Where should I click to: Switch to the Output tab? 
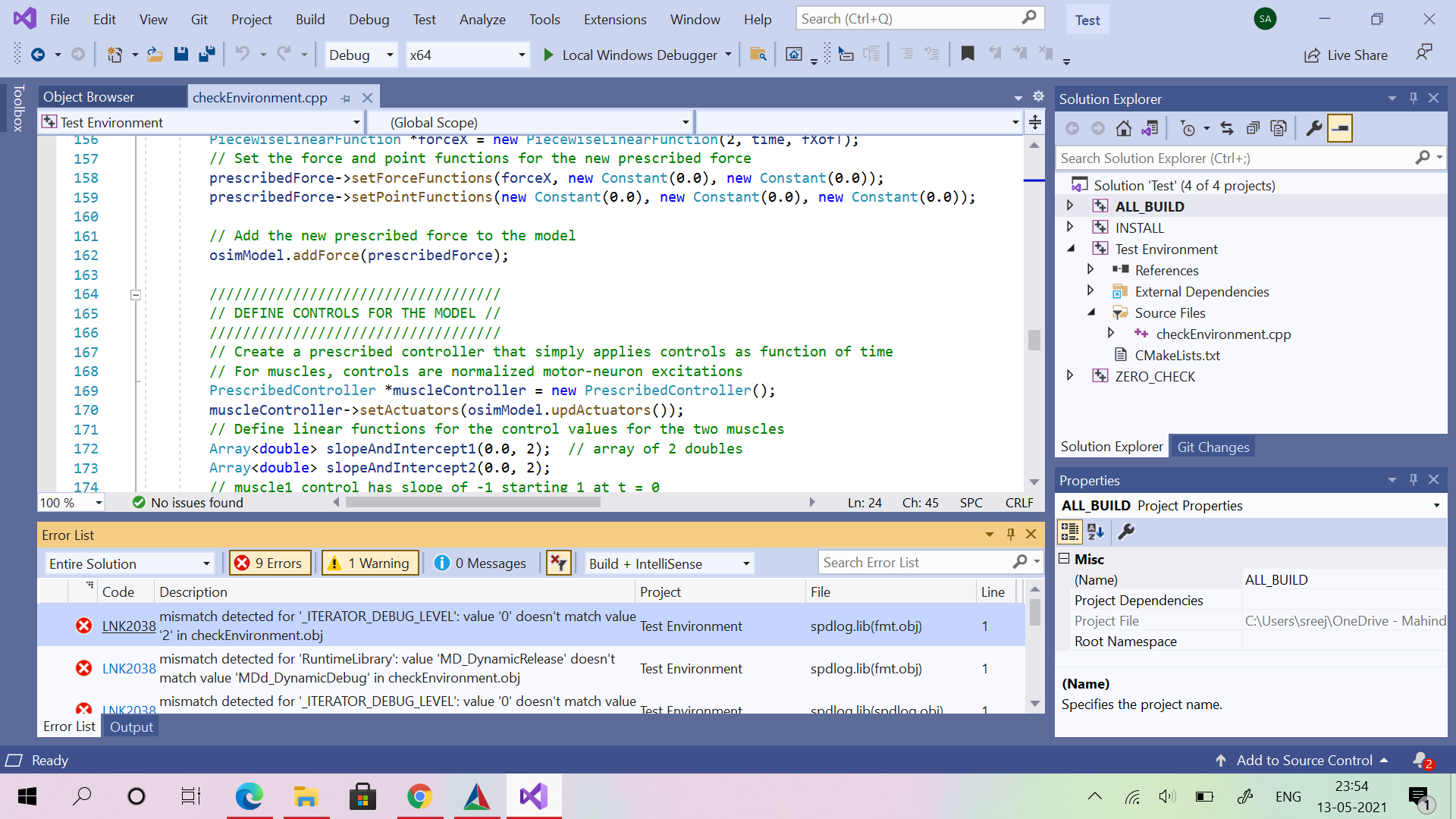click(131, 726)
